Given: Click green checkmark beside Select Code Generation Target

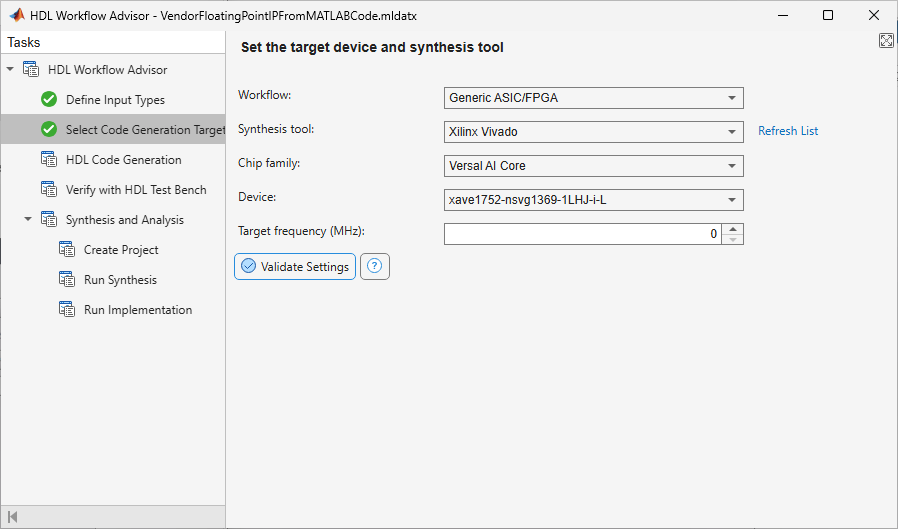Looking at the screenshot, I should coord(49,129).
